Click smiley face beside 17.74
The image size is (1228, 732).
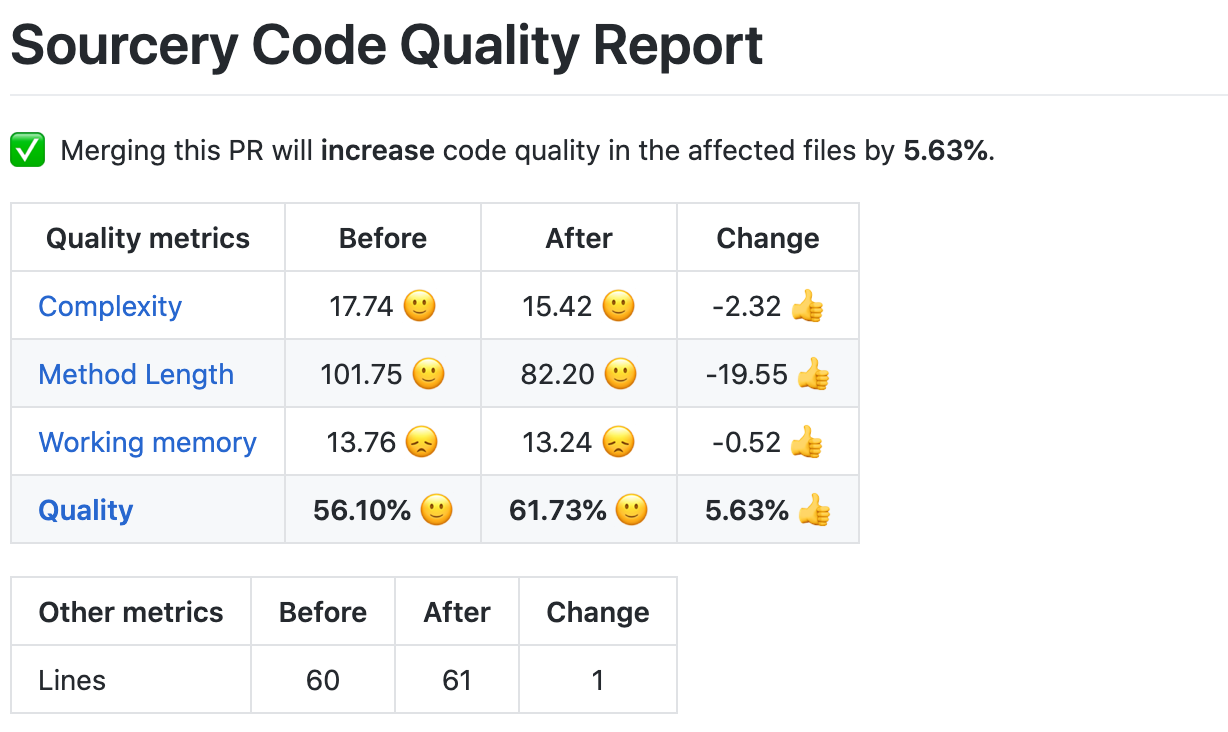pos(420,306)
